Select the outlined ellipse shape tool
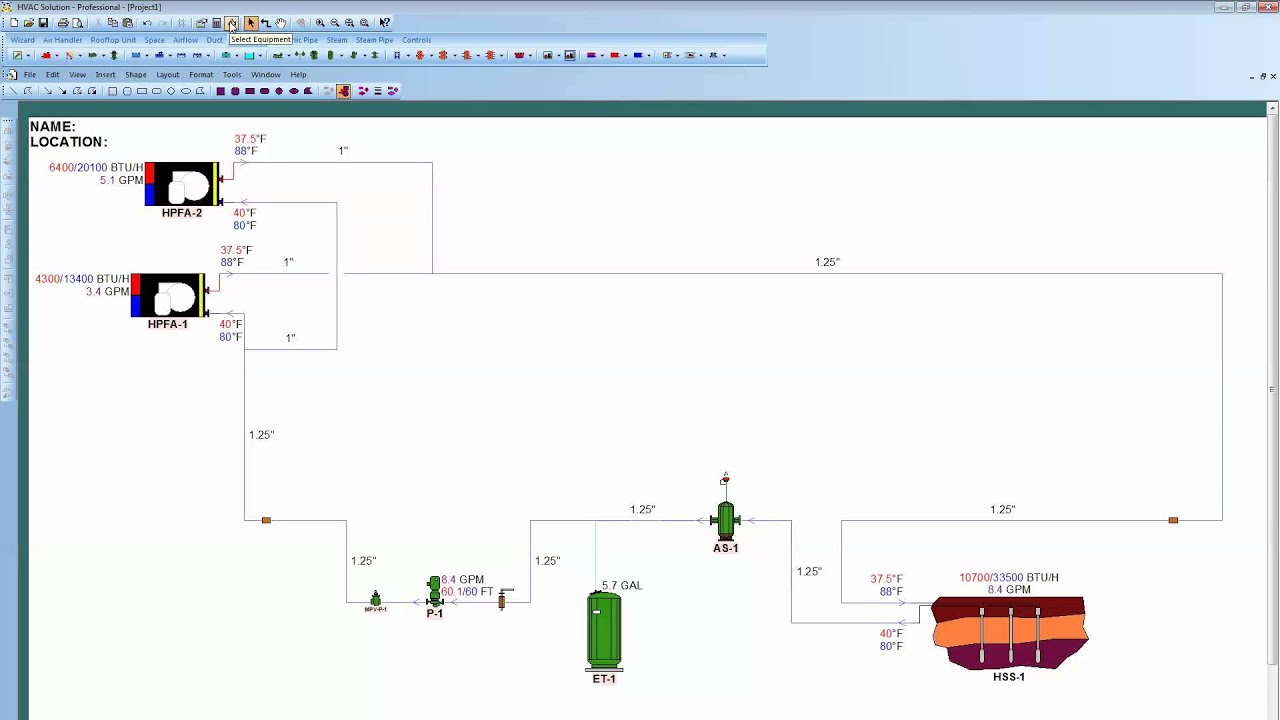 [186, 91]
